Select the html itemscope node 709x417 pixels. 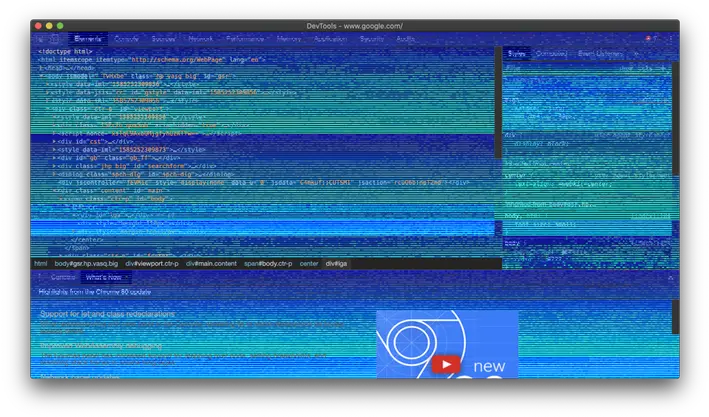coord(151,60)
